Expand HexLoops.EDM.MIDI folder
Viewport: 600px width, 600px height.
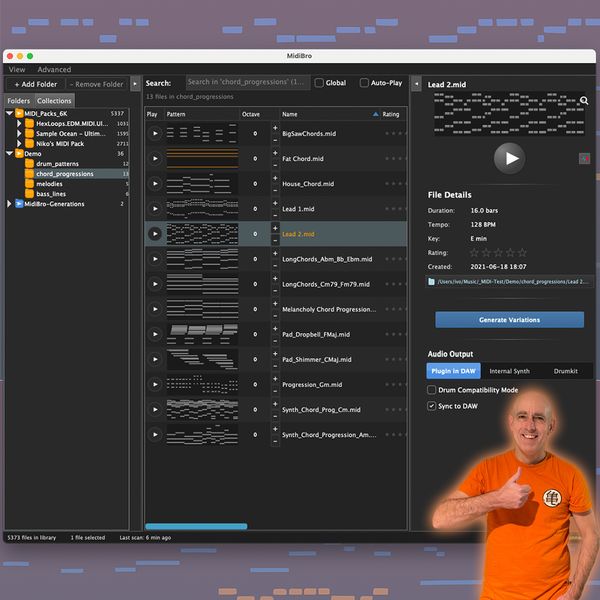click(x=19, y=124)
